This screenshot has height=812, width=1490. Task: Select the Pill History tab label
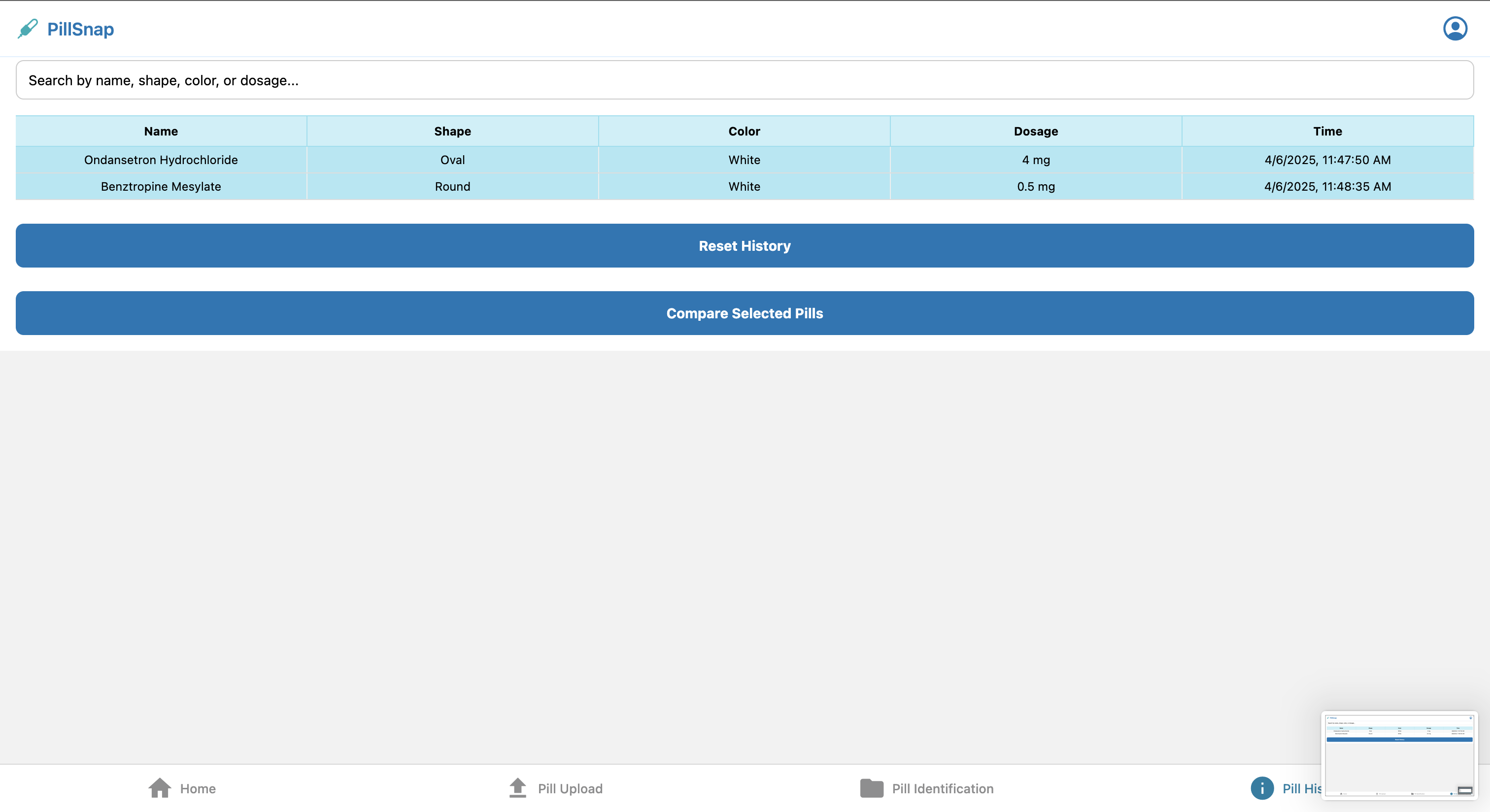click(1301, 788)
